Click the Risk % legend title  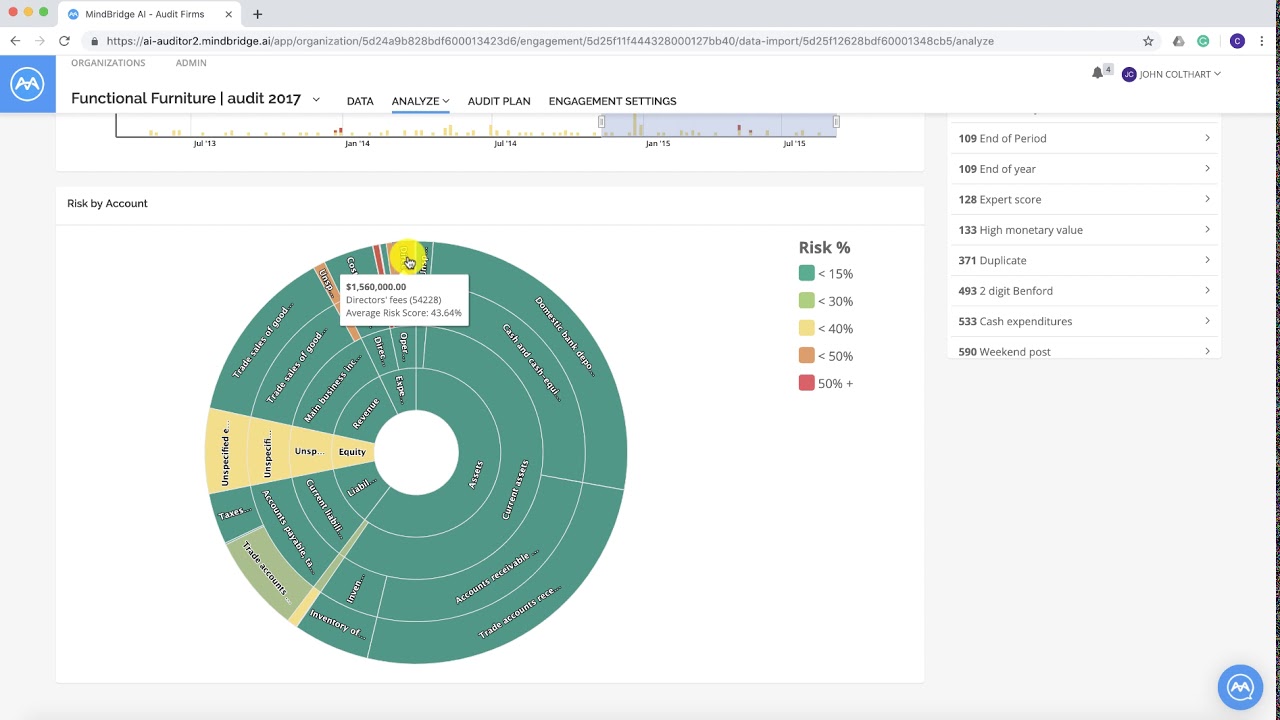point(824,247)
